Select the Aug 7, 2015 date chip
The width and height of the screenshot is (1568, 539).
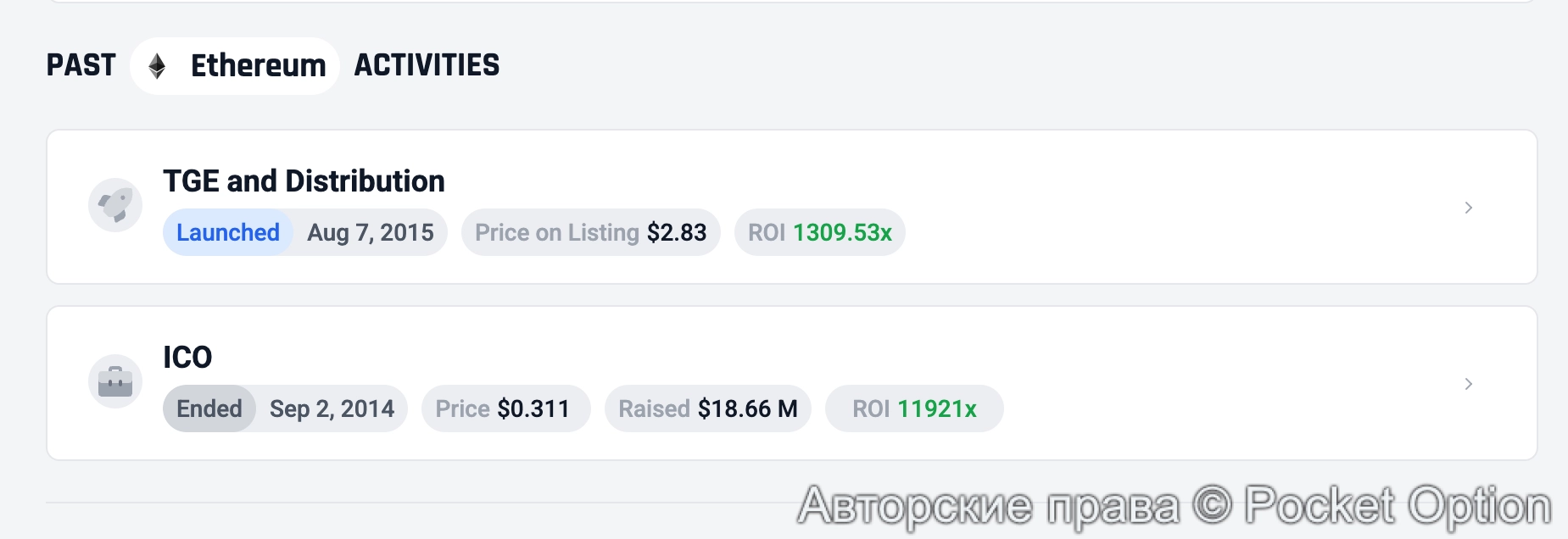click(x=371, y=231)
